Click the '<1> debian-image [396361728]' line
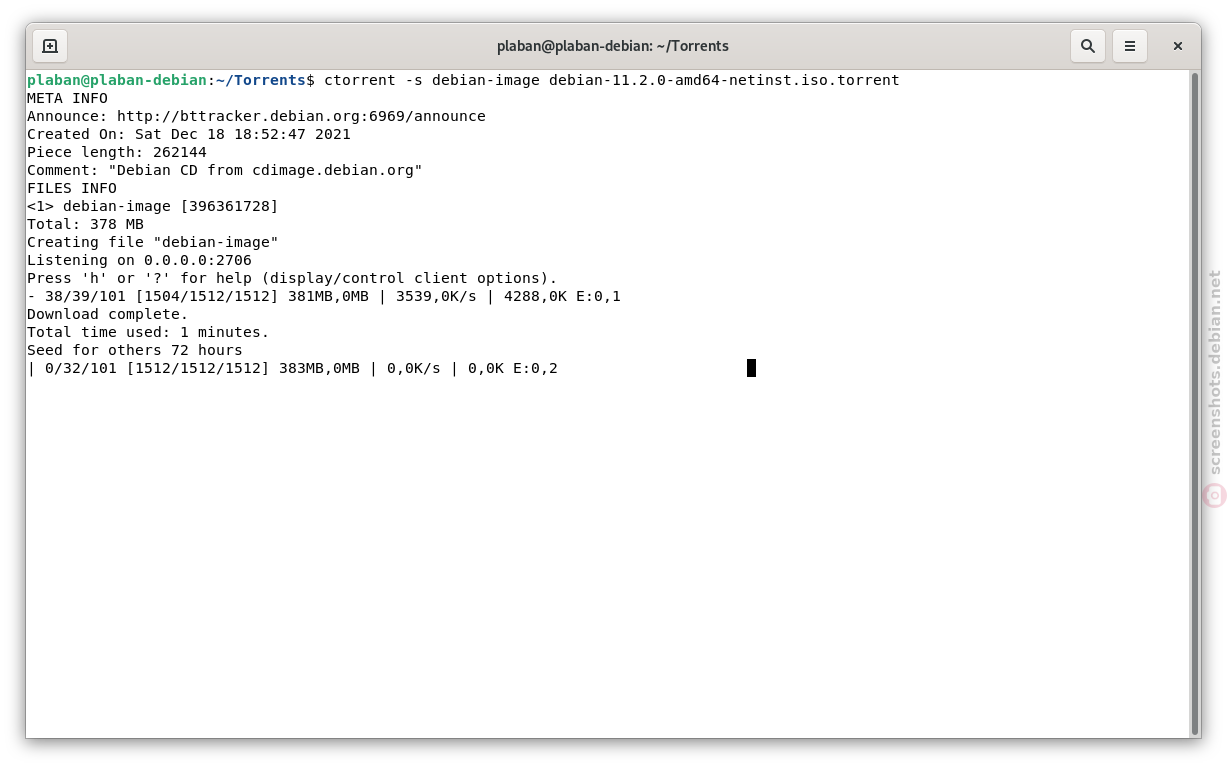Viewport: 1227px width, 767px height. [153, 206]
